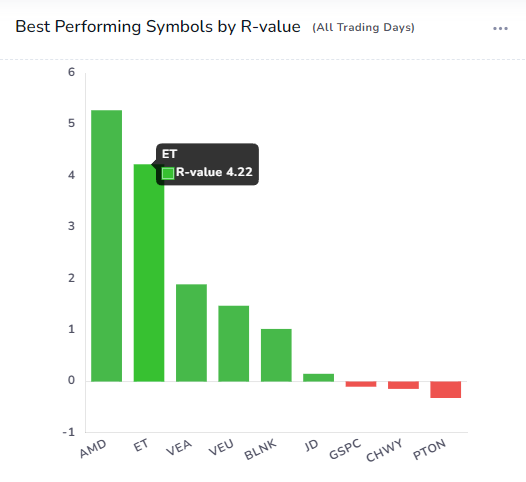Select the BLNK bar

click(x=276, y=355)
